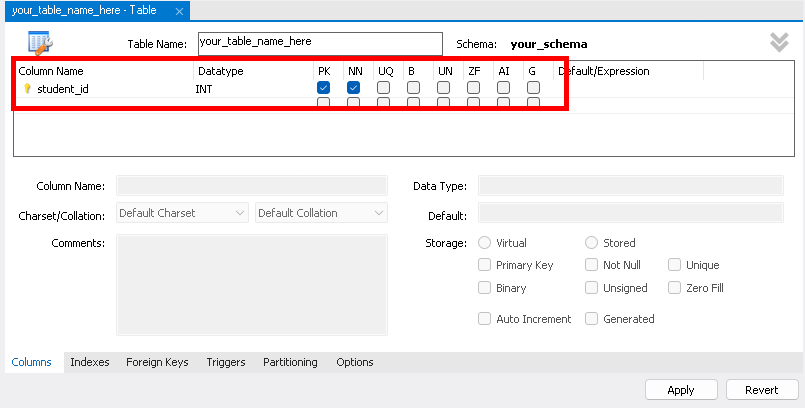Viewport: 805px width, 408px height.
Task: Click the Revert button
Action: [x=762, y=390]
